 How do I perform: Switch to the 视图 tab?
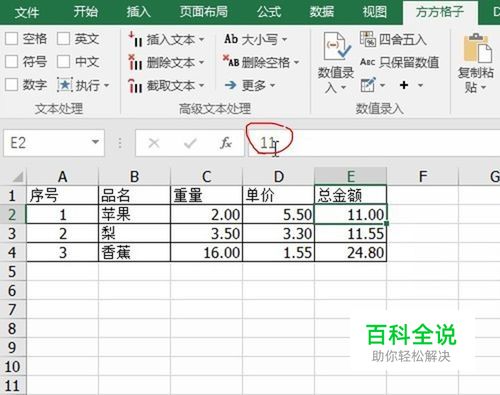[x=374, y=12]
